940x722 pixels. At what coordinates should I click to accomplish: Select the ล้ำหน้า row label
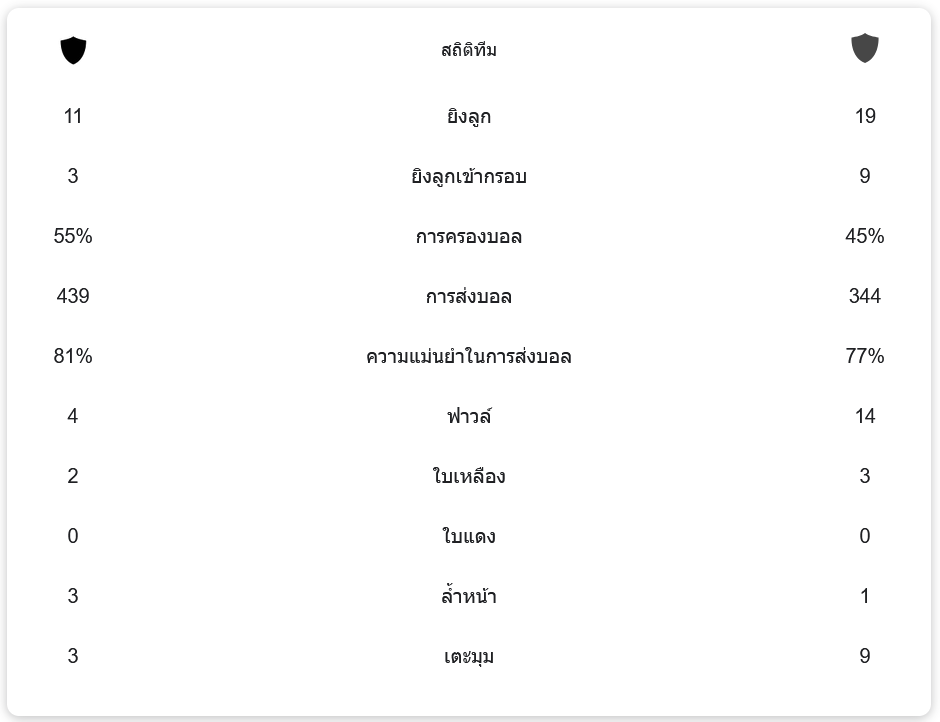[469, 595]
